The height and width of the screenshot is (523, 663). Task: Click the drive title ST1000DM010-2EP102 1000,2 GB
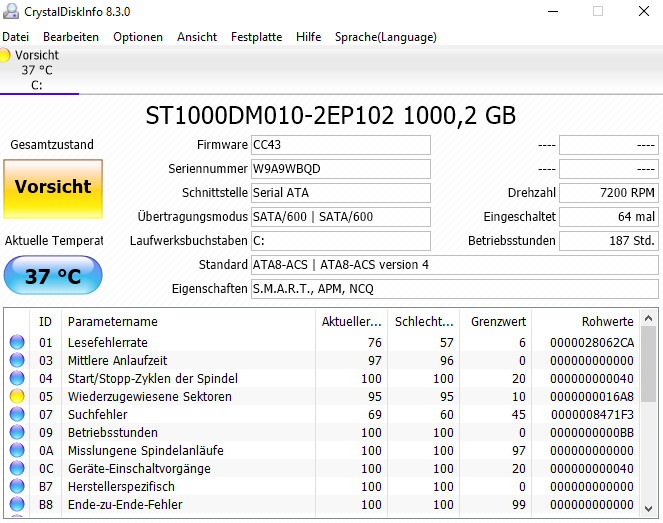click(x=331, y=115)
